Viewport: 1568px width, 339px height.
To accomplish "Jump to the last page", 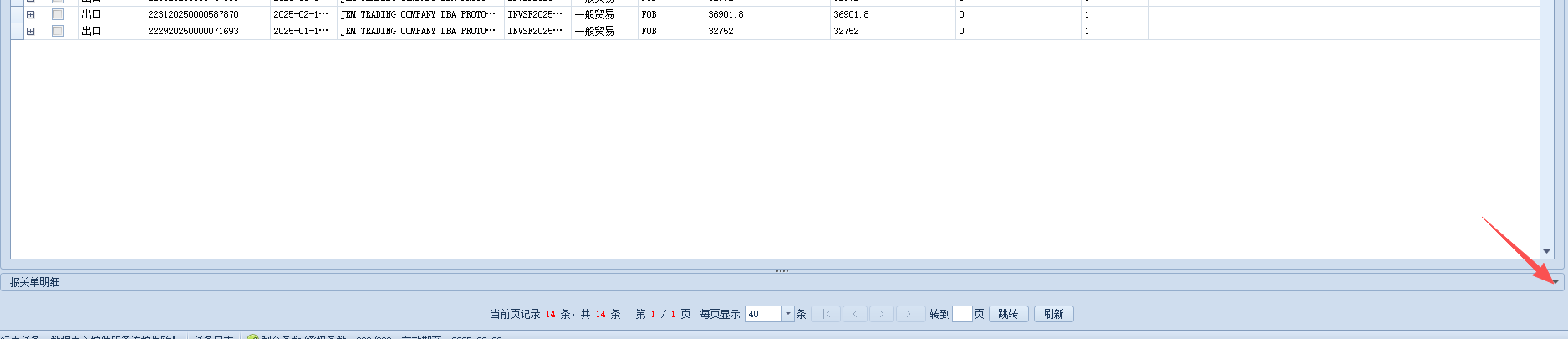I will (909, 314).
